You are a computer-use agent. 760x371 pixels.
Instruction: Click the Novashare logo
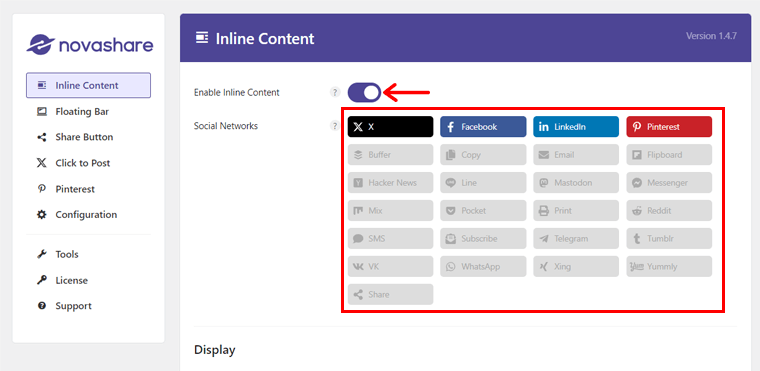coord(90,45)
